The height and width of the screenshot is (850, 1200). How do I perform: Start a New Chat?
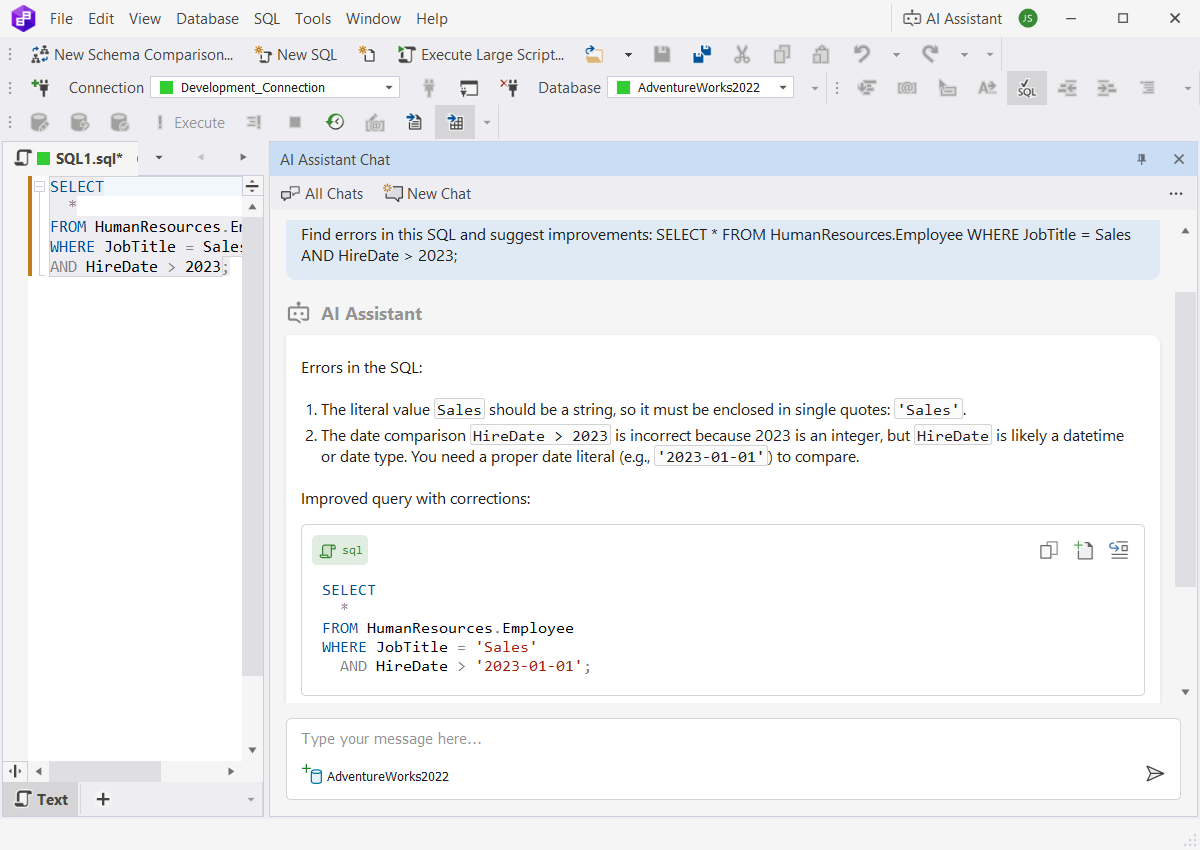click(x=428, y=193)
